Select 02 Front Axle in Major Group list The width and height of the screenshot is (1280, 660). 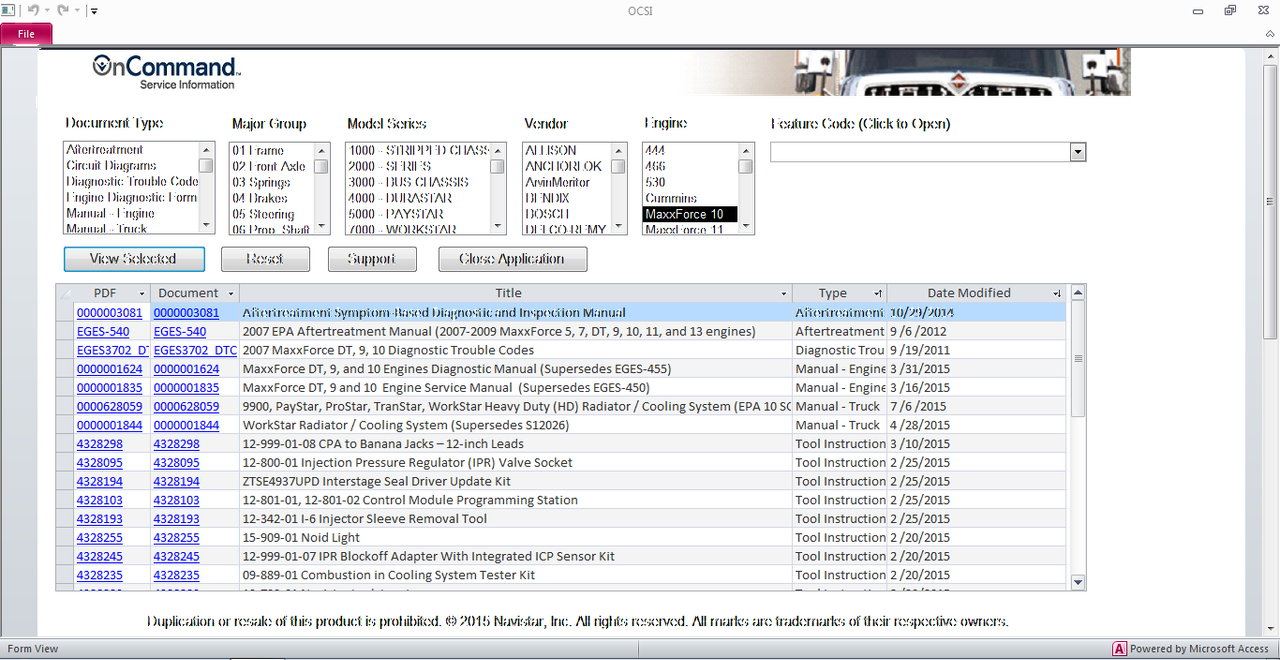(269, 166)
